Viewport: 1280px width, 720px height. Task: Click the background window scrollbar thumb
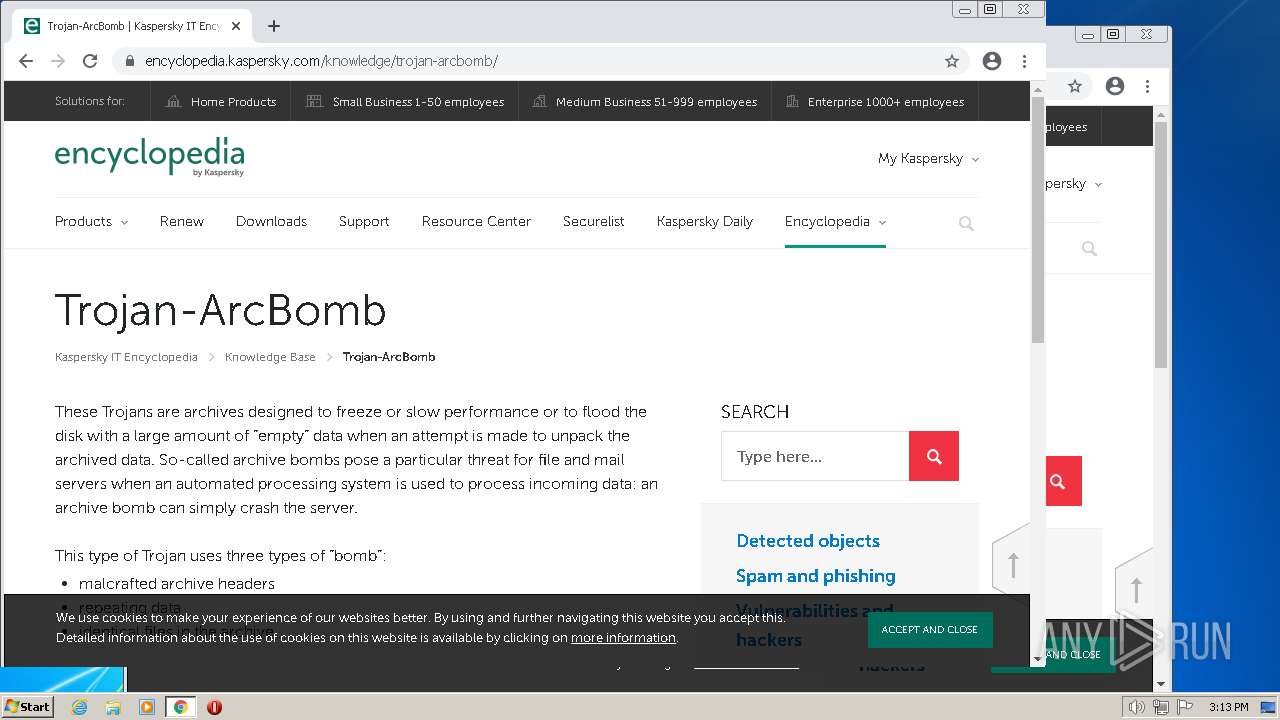1161,245
